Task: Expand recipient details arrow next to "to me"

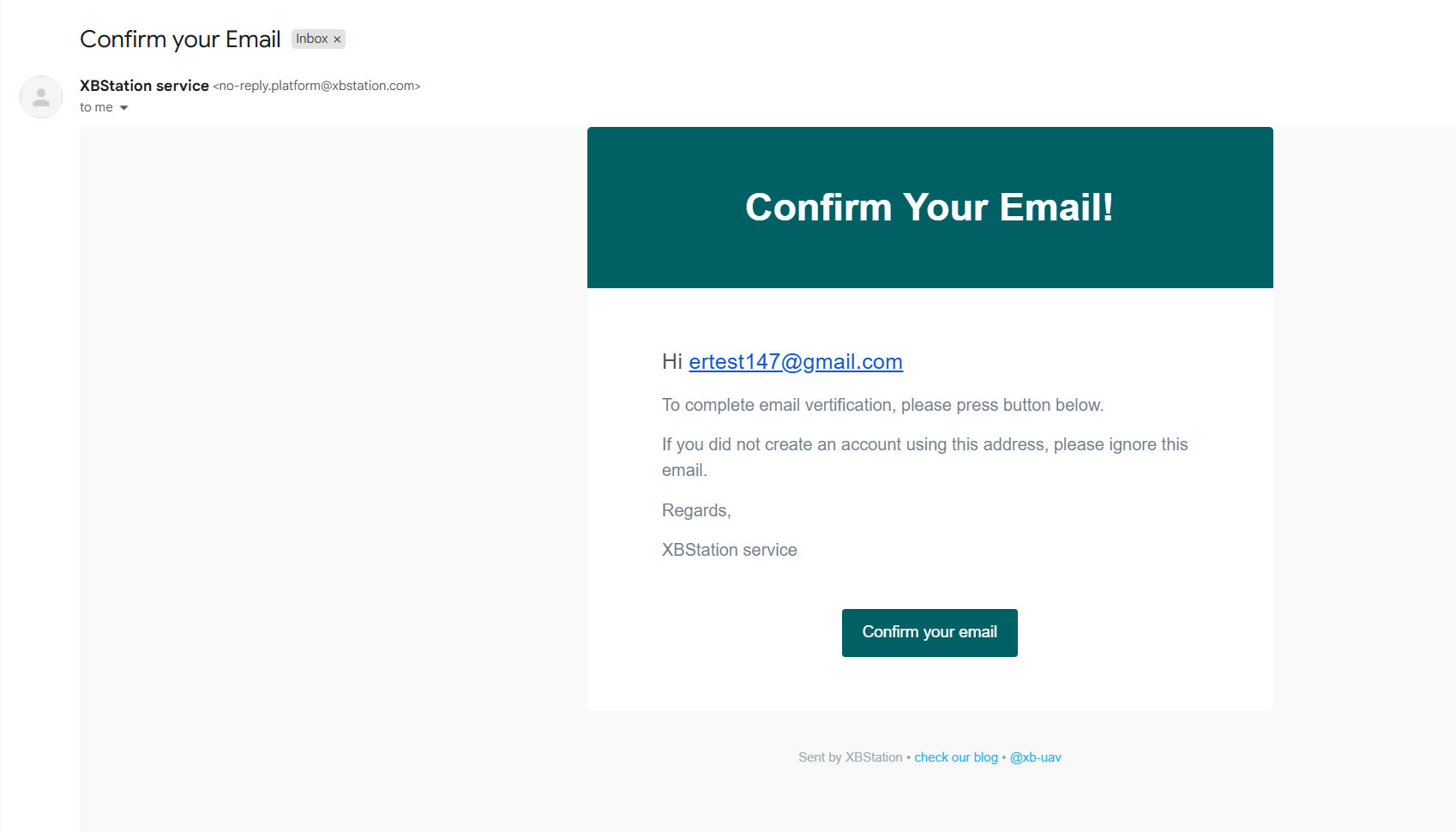Action: click(x=124, y=108)
